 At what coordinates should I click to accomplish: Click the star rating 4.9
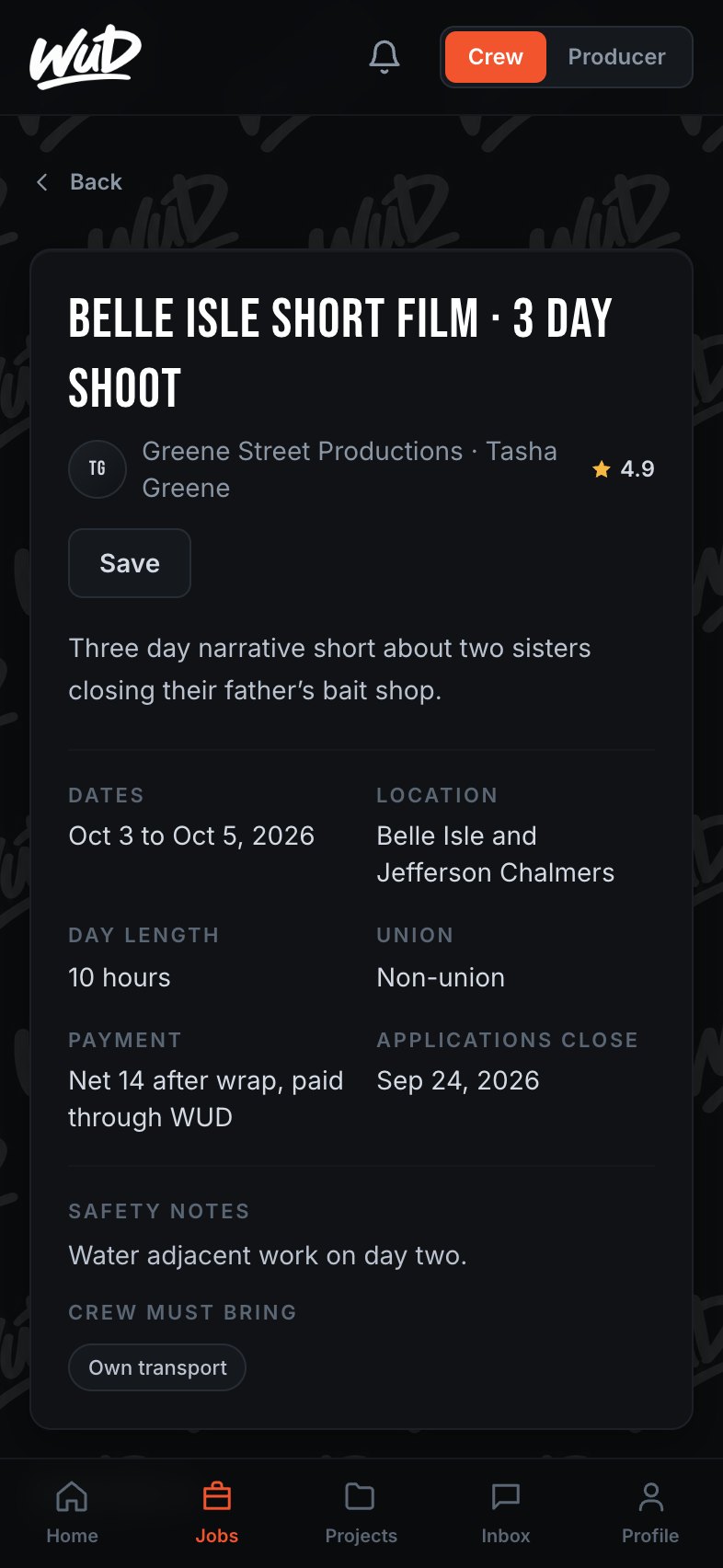(624, 469)
